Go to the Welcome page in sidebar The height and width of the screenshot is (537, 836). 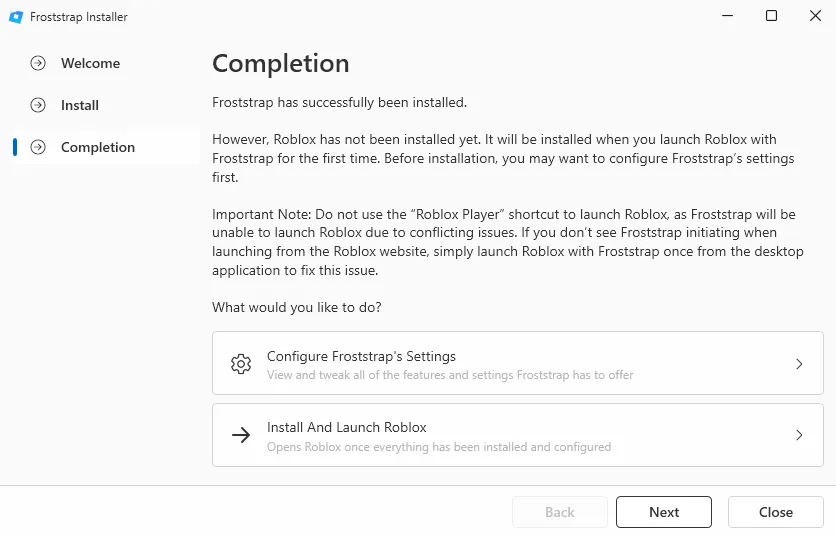click(x=90, y=63)
